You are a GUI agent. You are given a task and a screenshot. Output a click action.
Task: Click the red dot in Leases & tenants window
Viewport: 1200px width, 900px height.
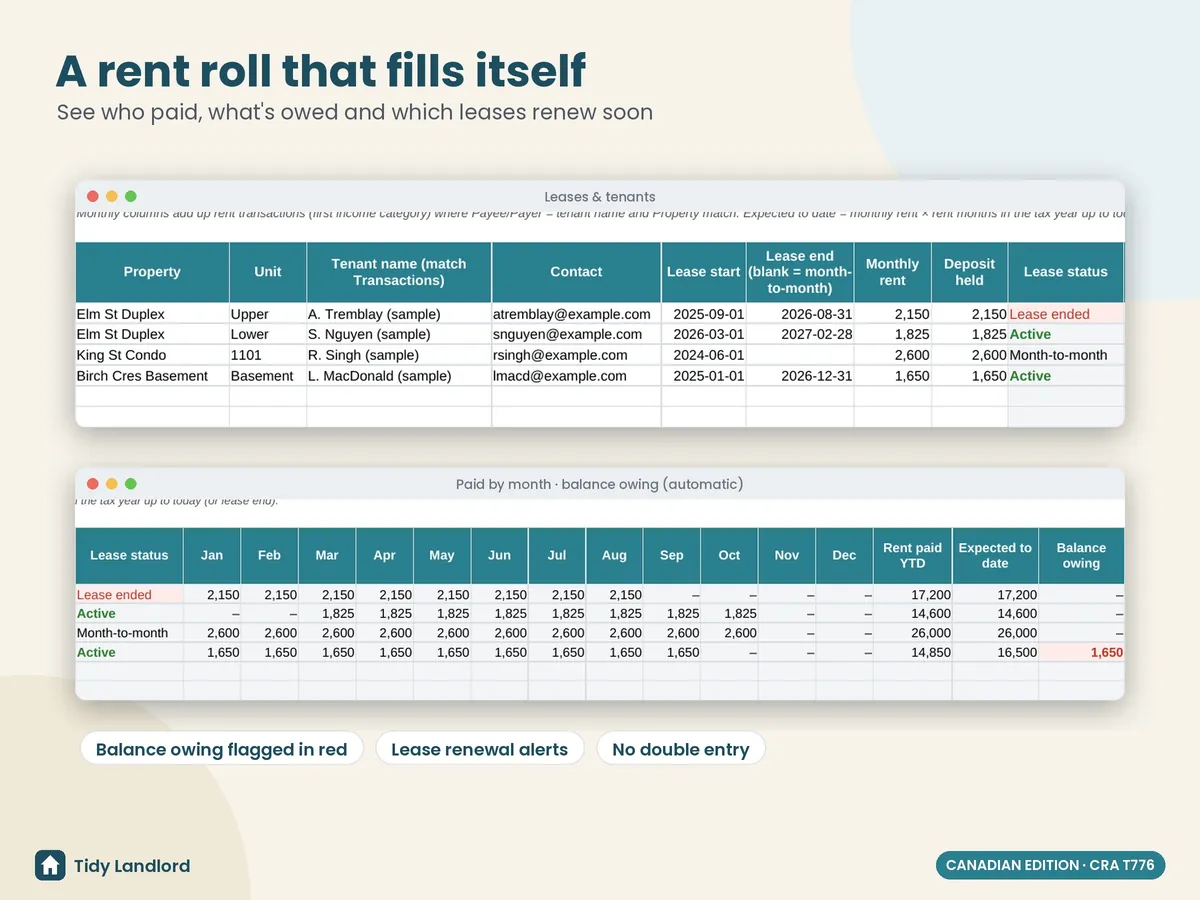pyautogui.click(x=93, y=197)
